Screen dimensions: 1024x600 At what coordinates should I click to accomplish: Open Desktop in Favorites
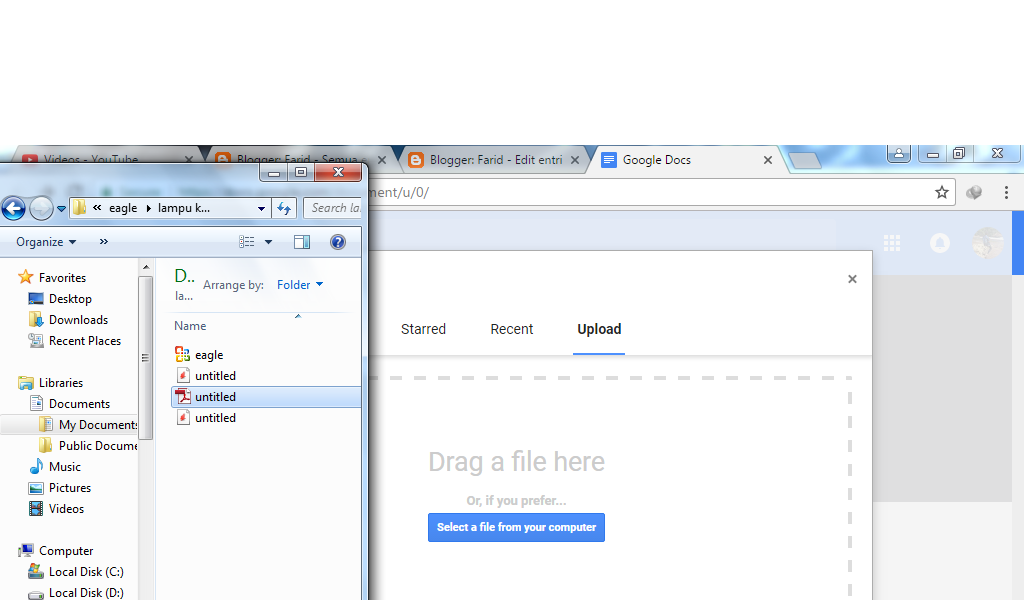70,298
